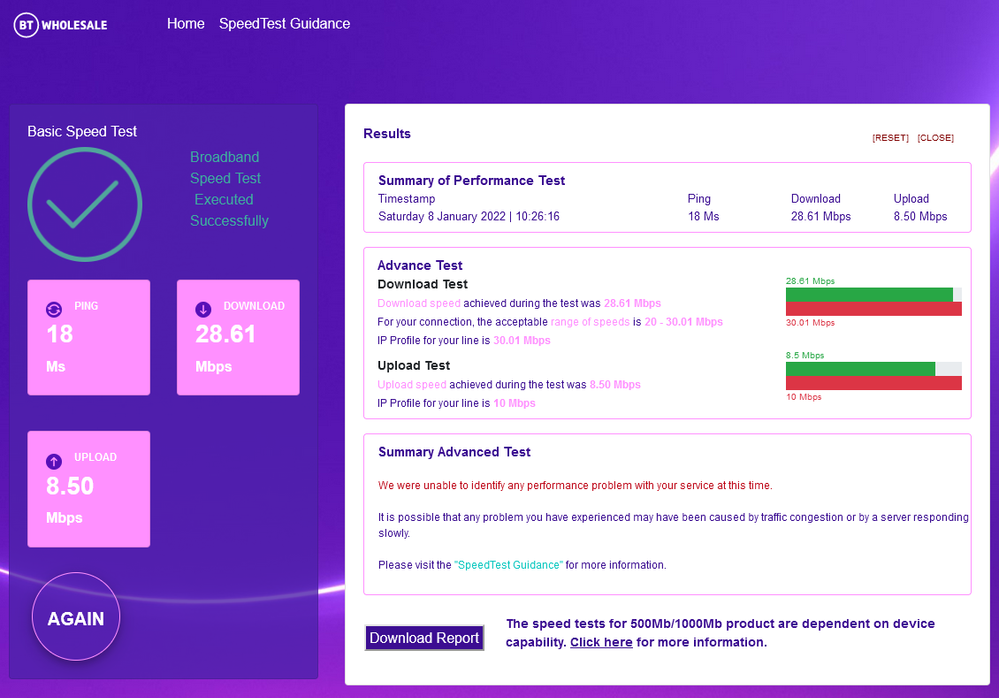Screen dimensions: 999x698
Task: Open the Home menu item
Action: [185, 24]
